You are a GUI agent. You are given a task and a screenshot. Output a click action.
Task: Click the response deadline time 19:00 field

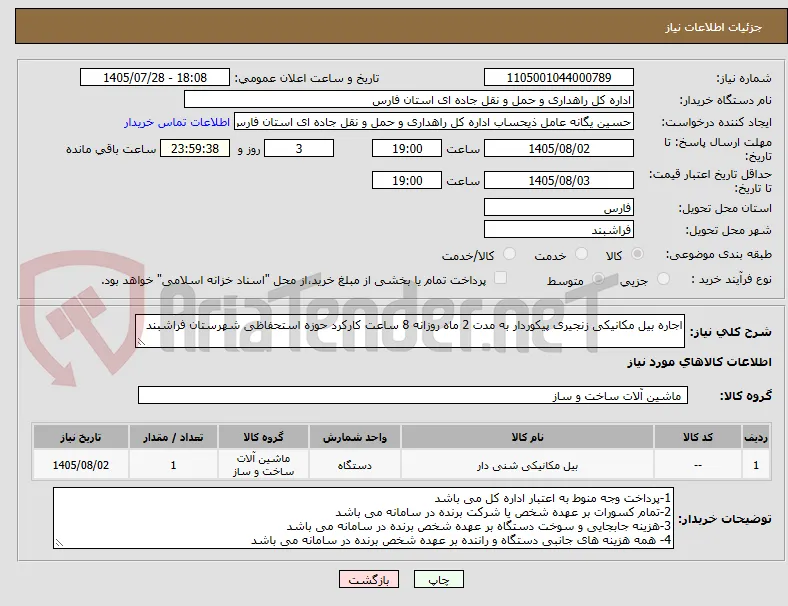point(407,149)
